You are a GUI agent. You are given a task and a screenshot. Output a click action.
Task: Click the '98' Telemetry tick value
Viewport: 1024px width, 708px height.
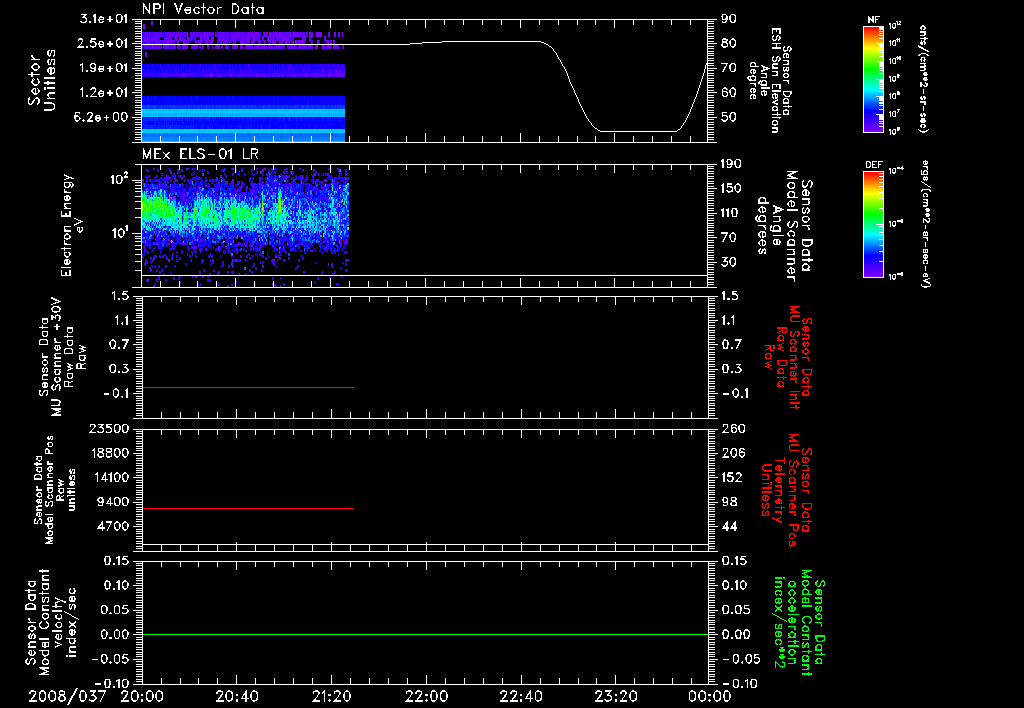click(x=729, y=502)
